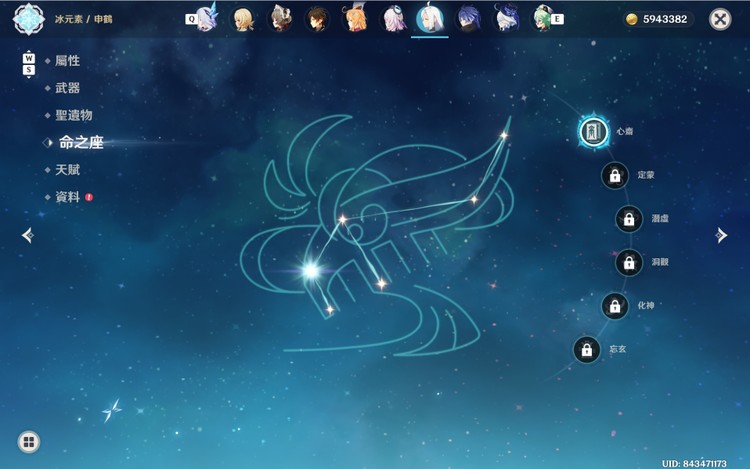Select the orange-haired character portrait
This screenshot has height=469, width=750.
pos(355,19)
